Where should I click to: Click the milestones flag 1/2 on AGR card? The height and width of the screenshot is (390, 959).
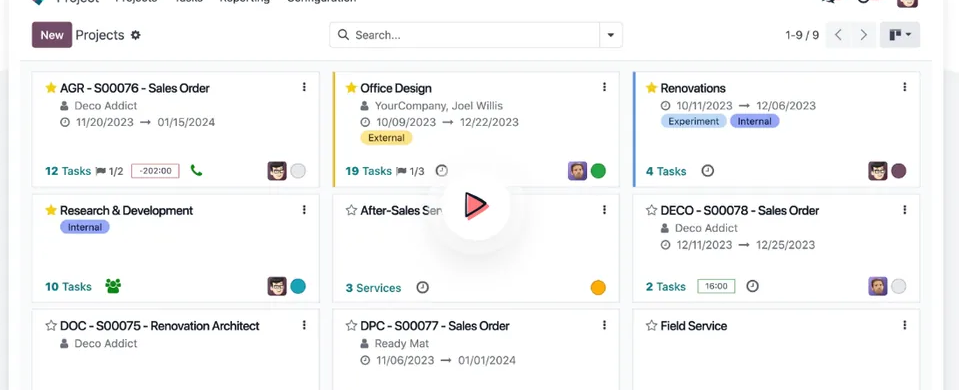tap(109, 171)
